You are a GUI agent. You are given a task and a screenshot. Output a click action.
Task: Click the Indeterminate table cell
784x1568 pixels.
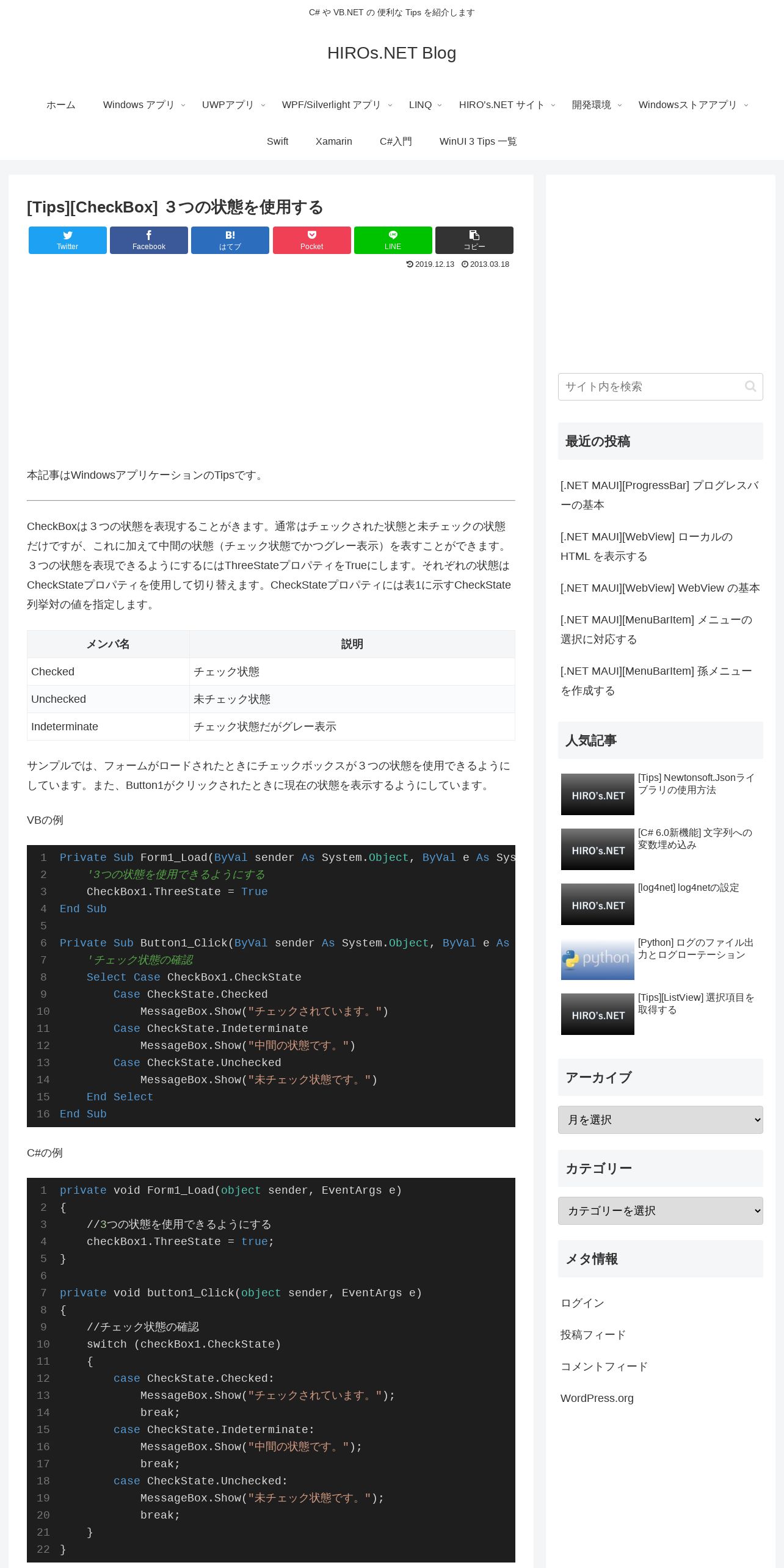coord(108,727)
